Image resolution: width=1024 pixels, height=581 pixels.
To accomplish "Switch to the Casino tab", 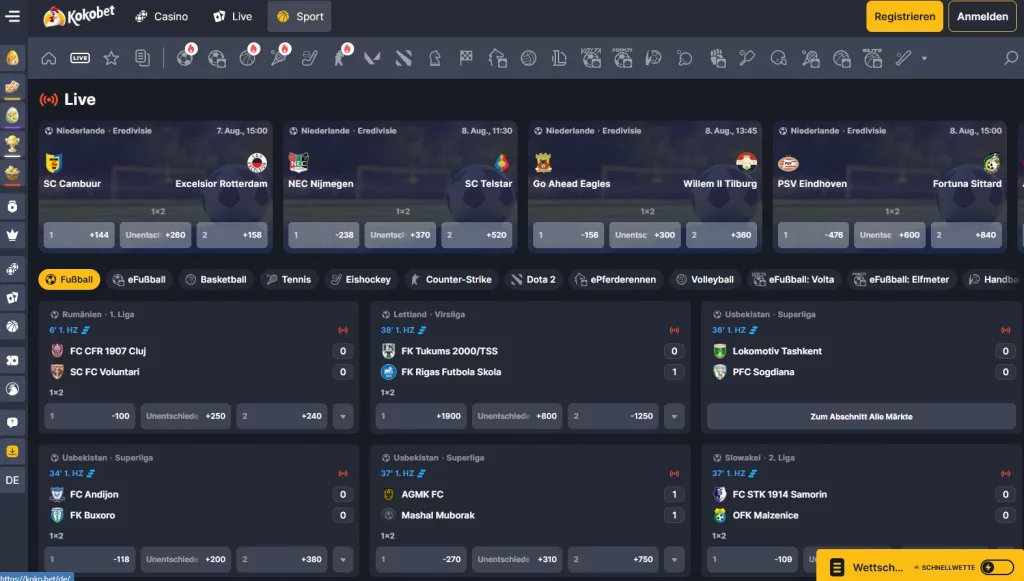I will 161,16.
